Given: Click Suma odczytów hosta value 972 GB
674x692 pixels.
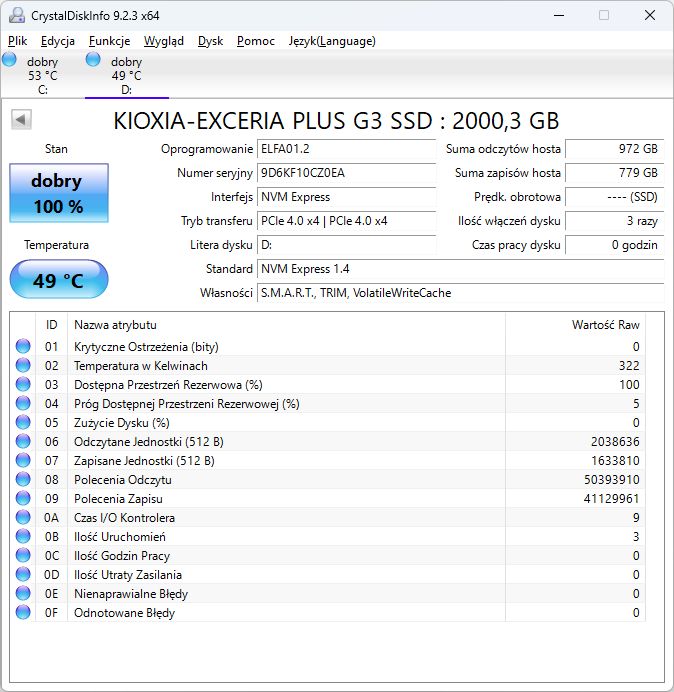Looking at the screenshot, I should pos(614,149).
